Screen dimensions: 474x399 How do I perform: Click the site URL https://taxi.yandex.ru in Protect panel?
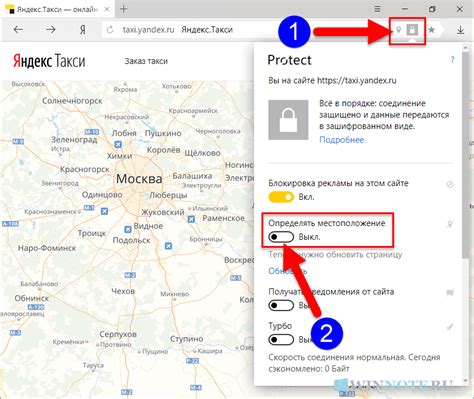[x=357, y=80]
